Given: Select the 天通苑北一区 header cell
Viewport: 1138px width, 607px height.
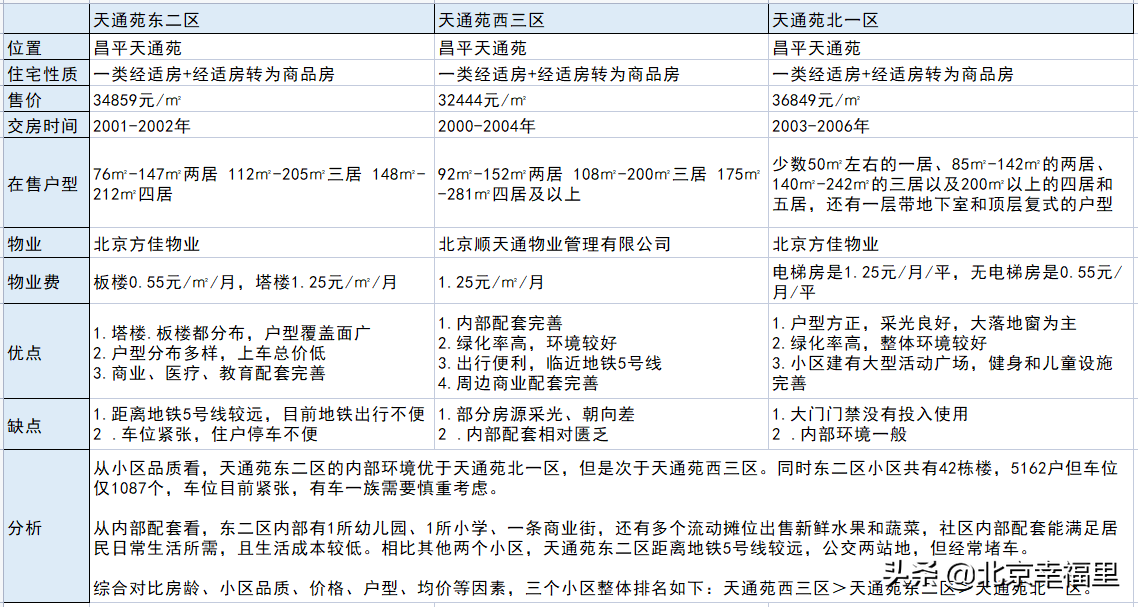Looking at the screenshot, I should coord(952,20).
